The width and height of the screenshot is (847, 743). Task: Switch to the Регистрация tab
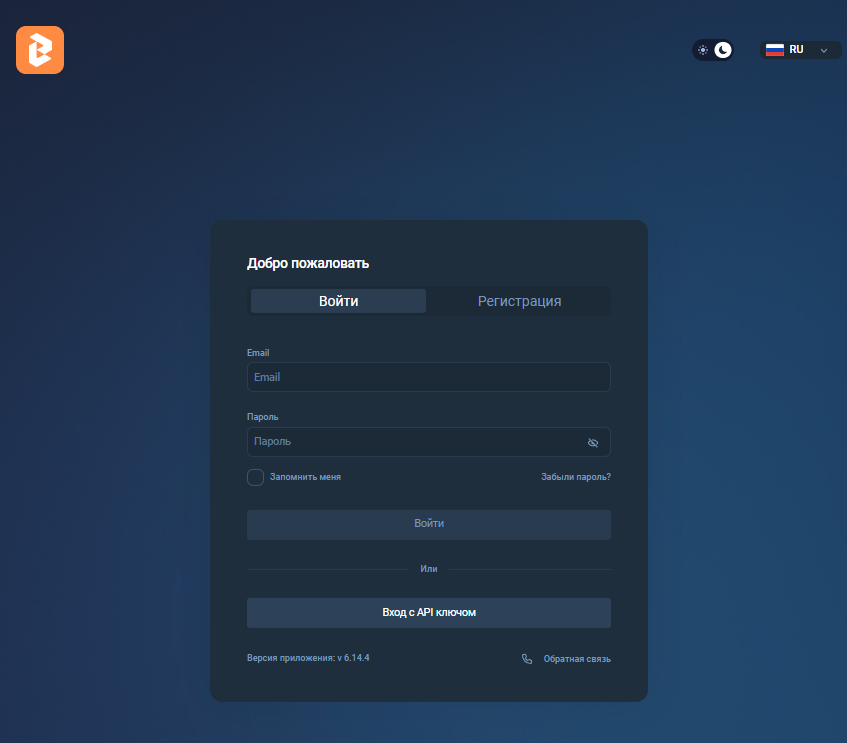pyautogui.click(x=519, y=301)
